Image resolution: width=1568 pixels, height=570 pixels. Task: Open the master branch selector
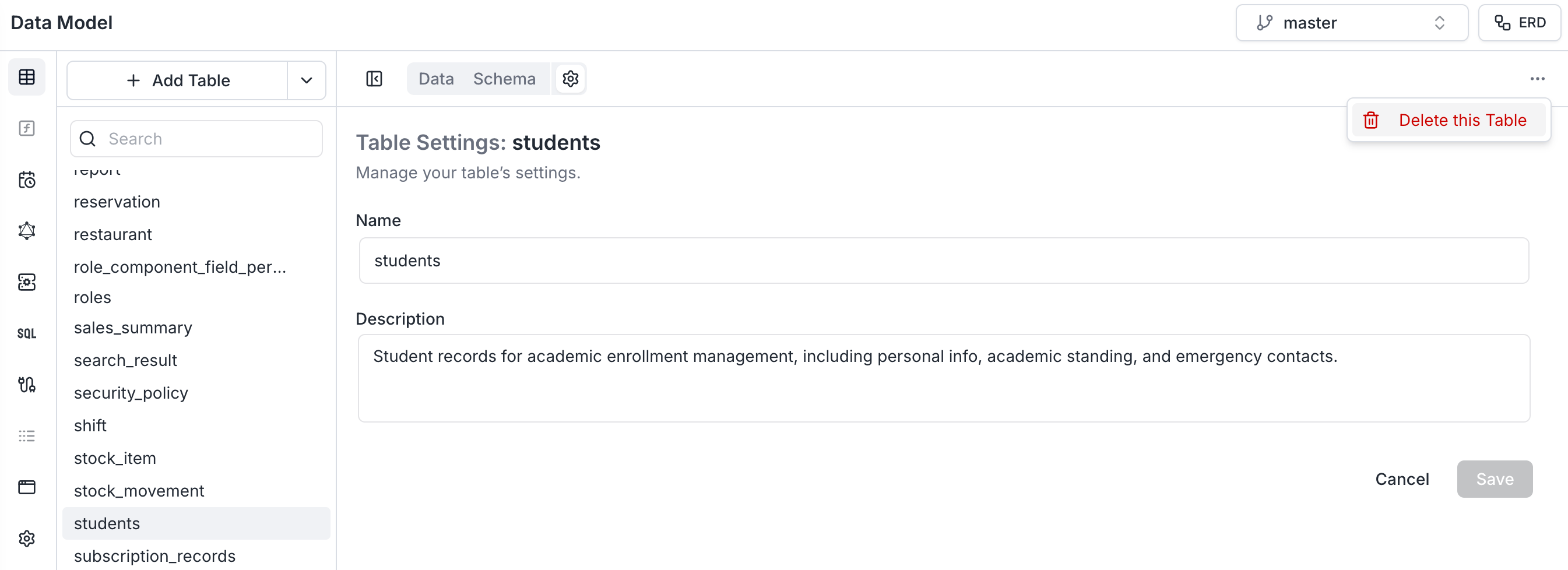[x=1352, y=23]
